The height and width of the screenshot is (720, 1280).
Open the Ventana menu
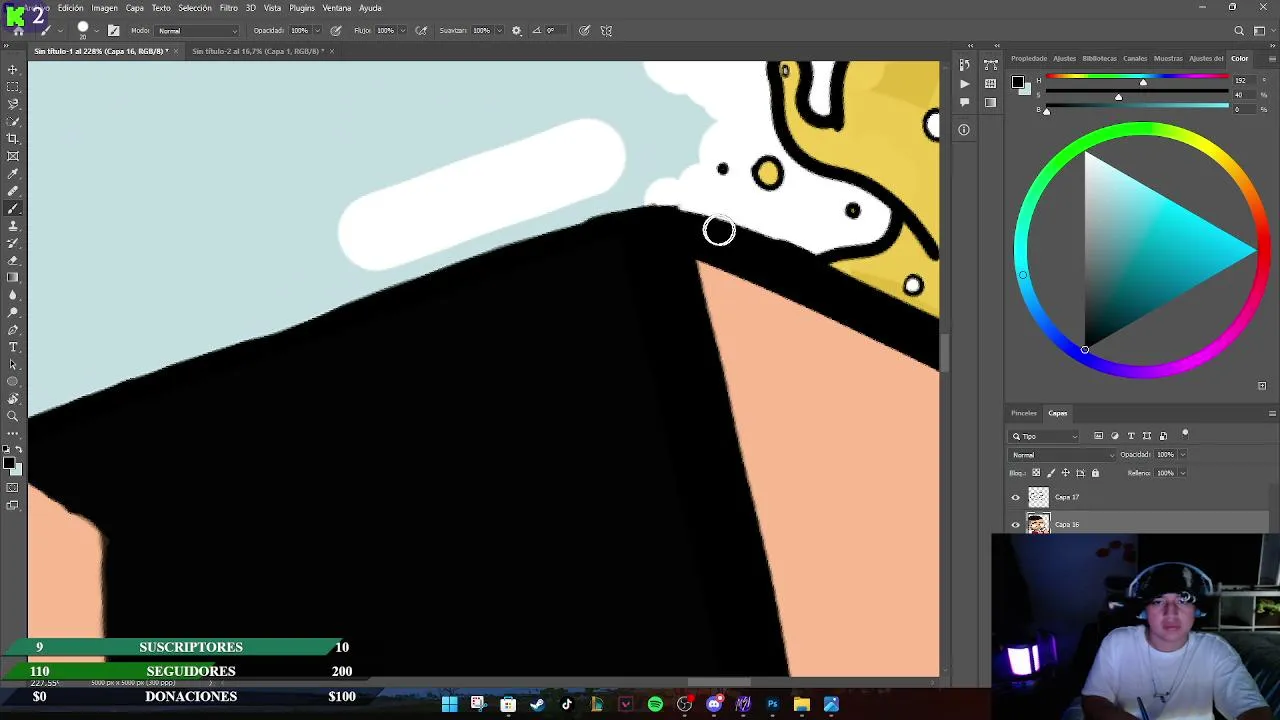coord(337,8)
